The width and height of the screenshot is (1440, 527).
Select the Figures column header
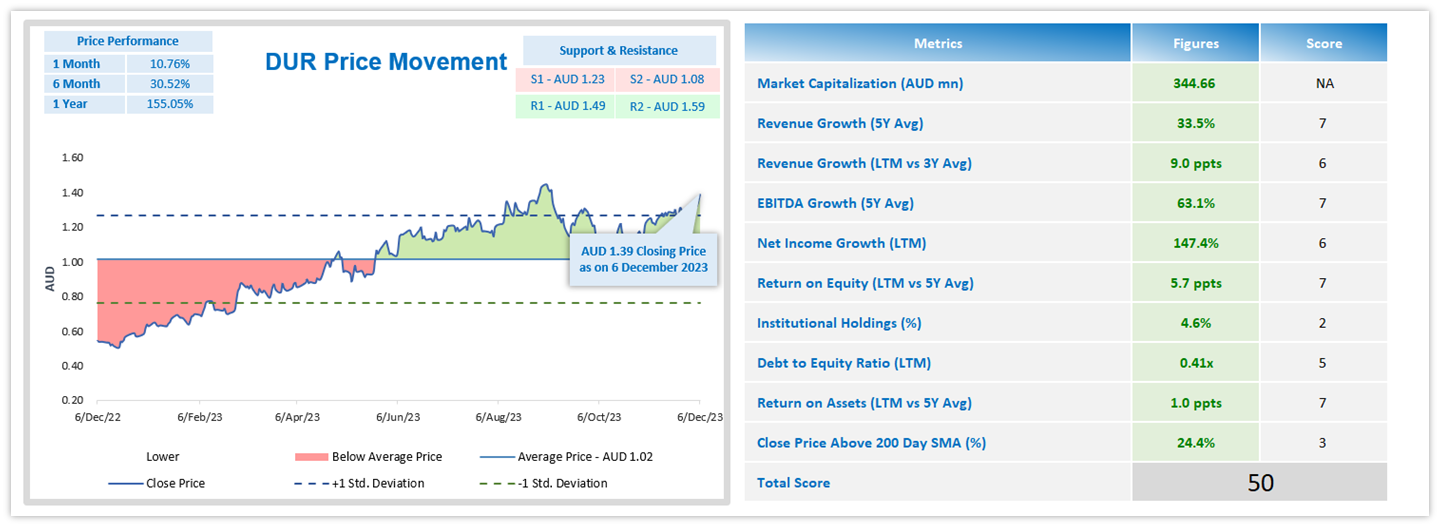pyautogui.click(x=1195, y=43)
